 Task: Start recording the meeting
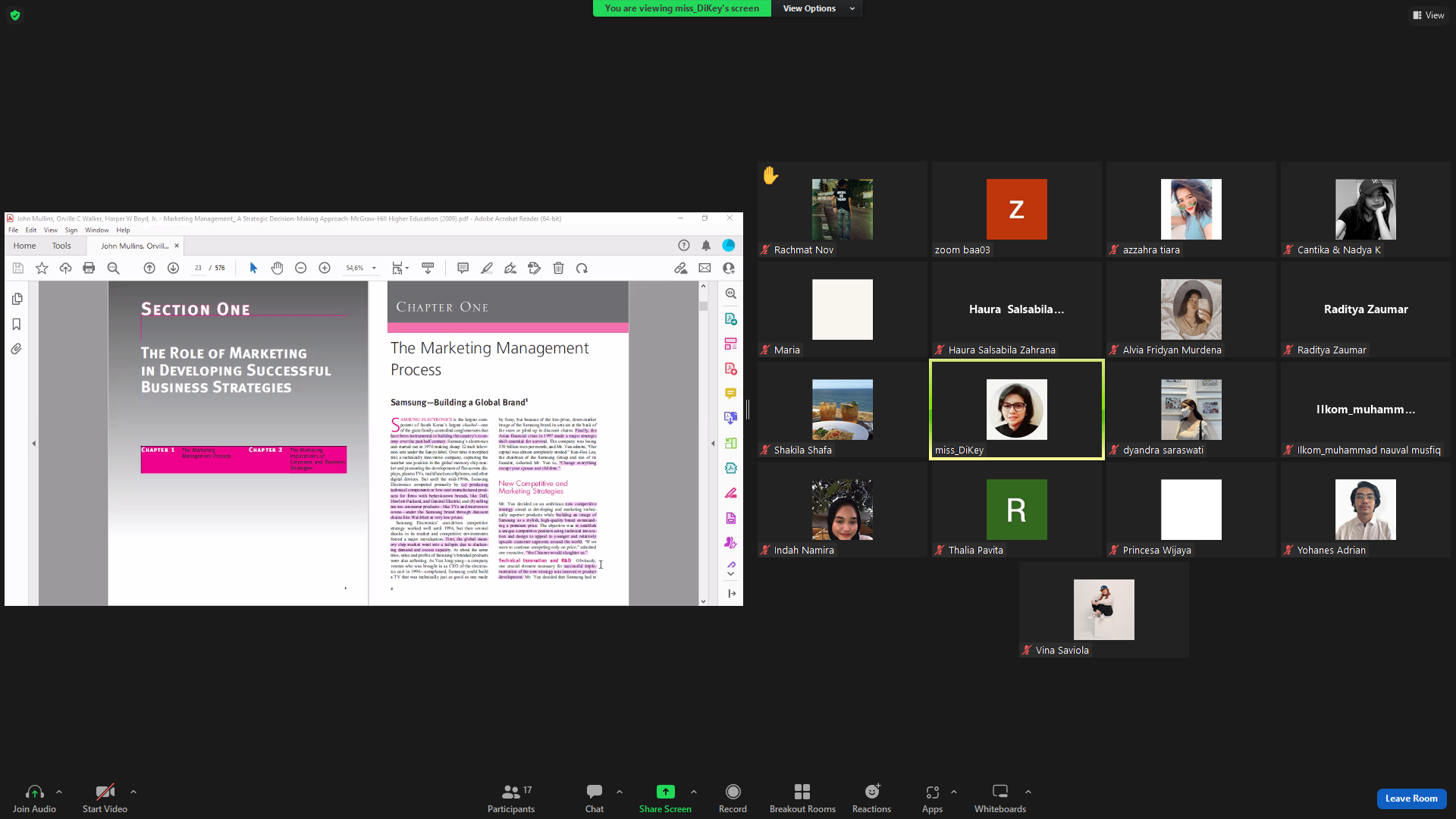733,799
